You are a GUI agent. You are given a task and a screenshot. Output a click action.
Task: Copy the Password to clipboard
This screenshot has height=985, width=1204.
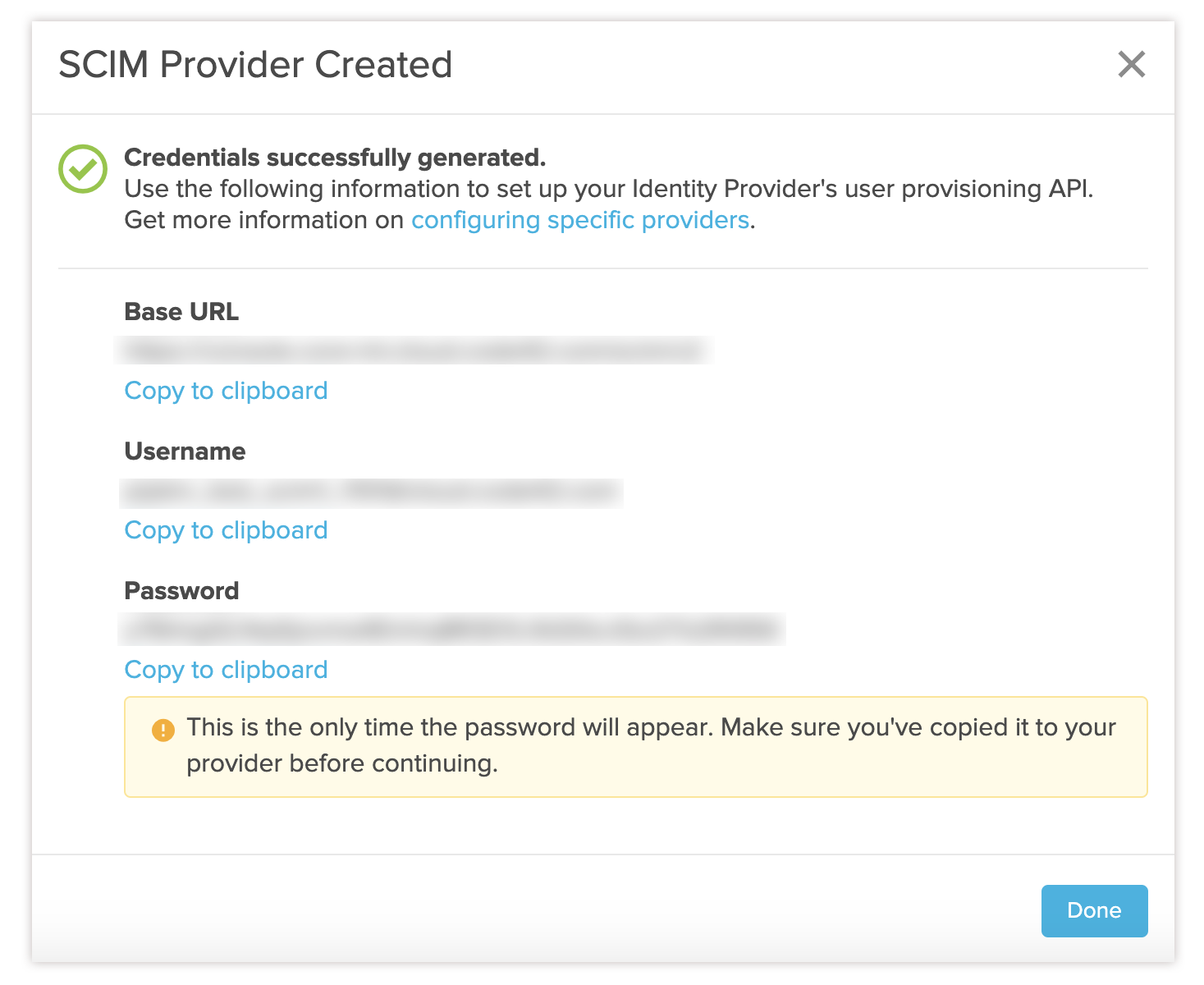(225, 670)
